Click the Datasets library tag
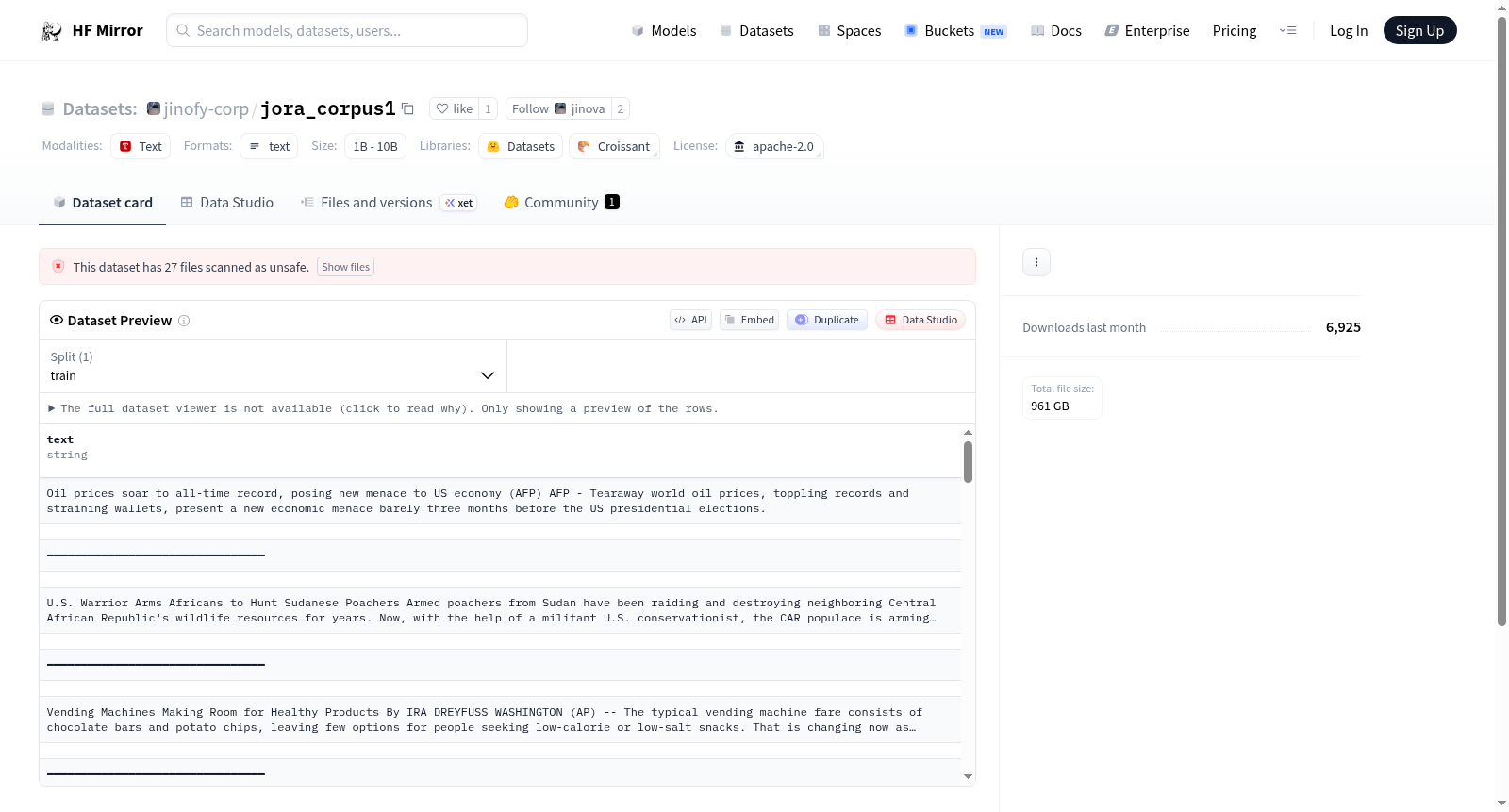1509x812 pixels. pyautogui.click(x=521, y=146)
